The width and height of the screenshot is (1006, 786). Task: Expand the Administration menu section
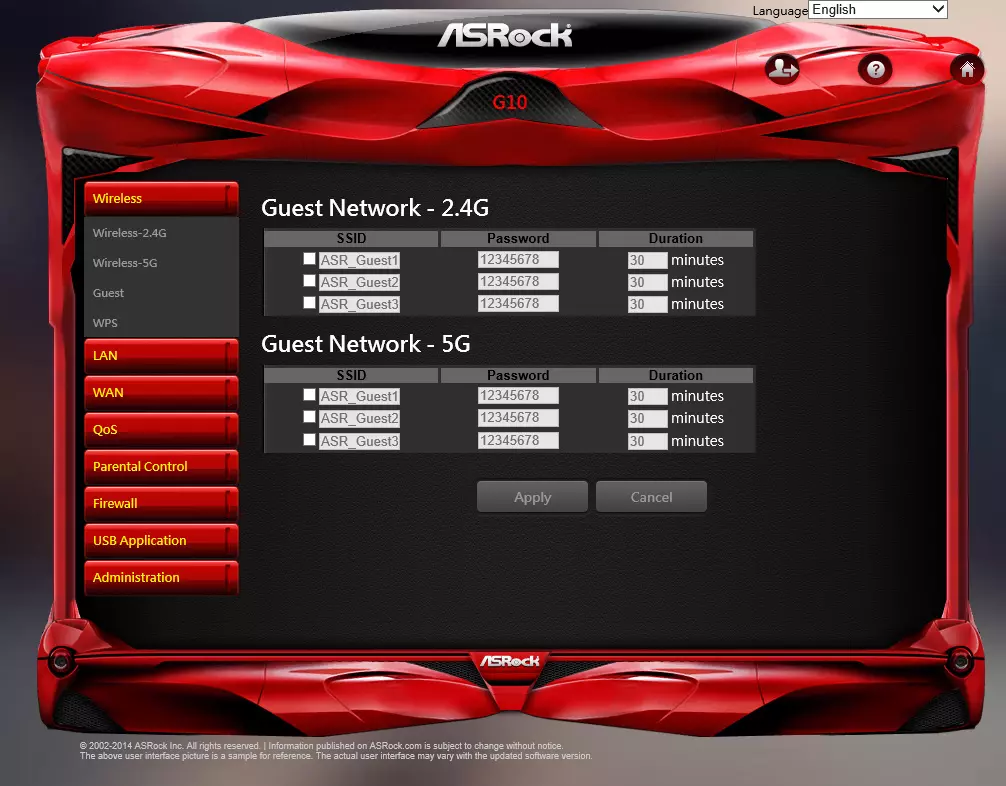click(161, 577)
